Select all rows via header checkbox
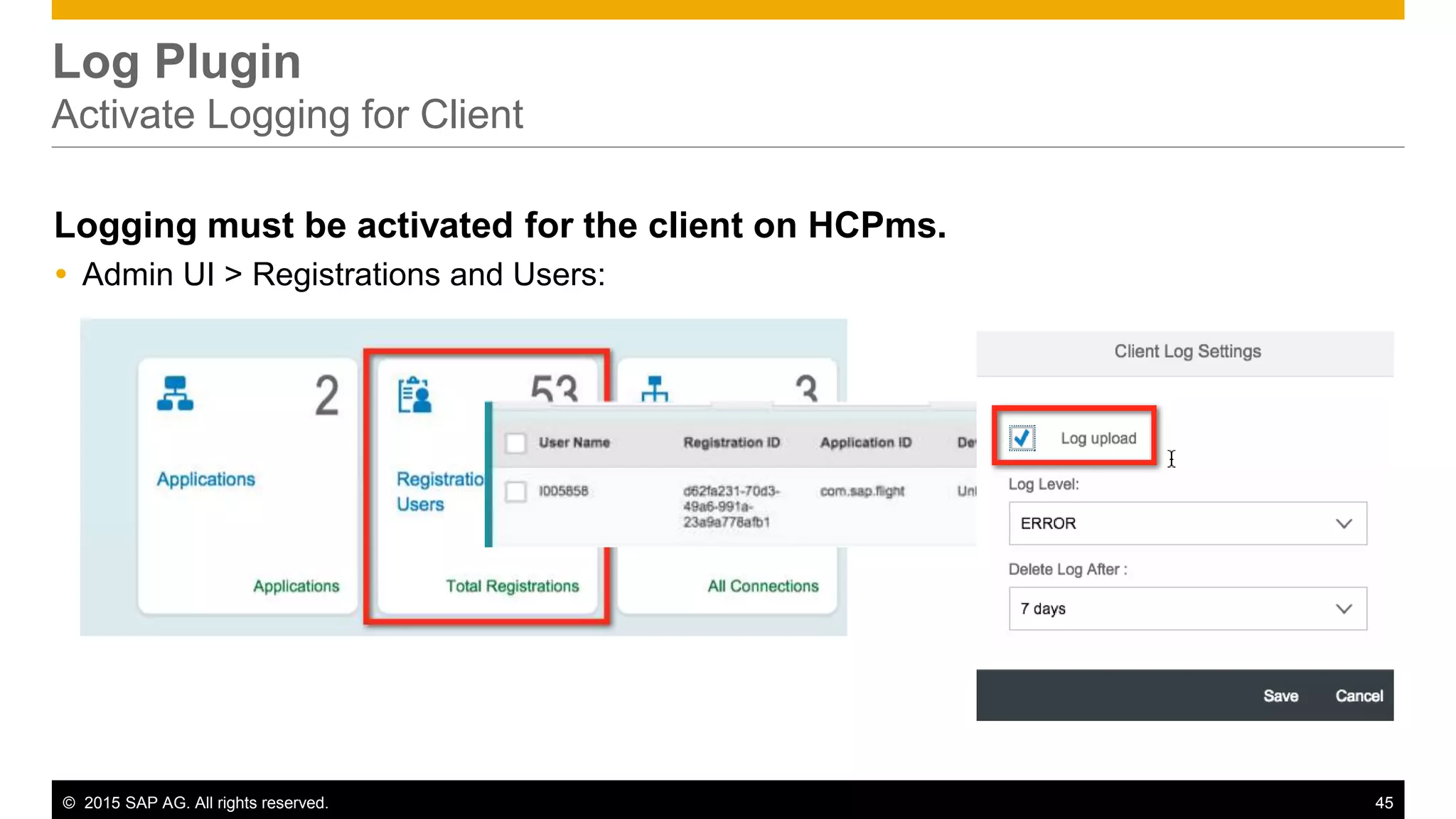Screen dimensions: 1456x819 point(515,443)
